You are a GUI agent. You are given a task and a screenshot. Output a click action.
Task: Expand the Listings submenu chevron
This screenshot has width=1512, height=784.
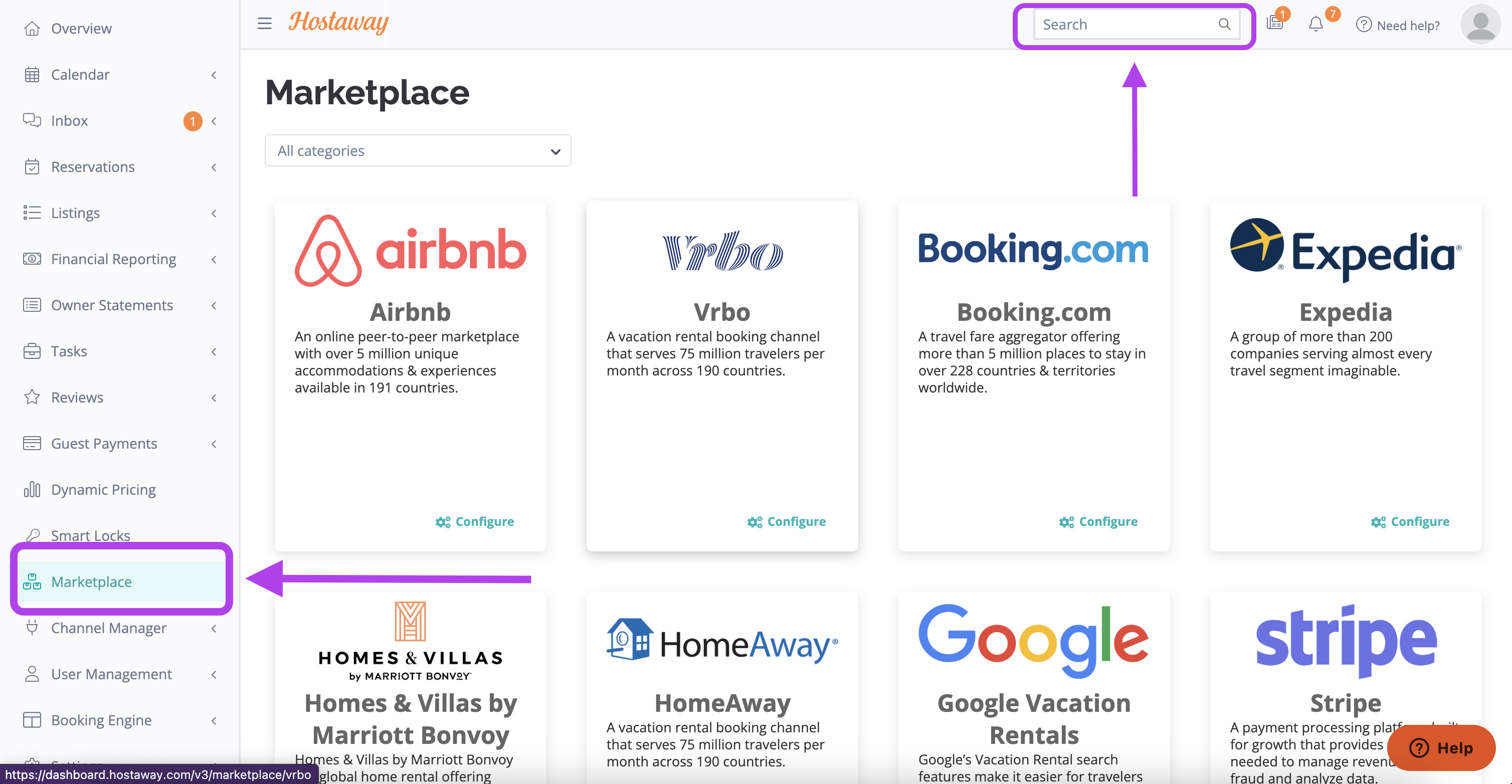point(214,213)
